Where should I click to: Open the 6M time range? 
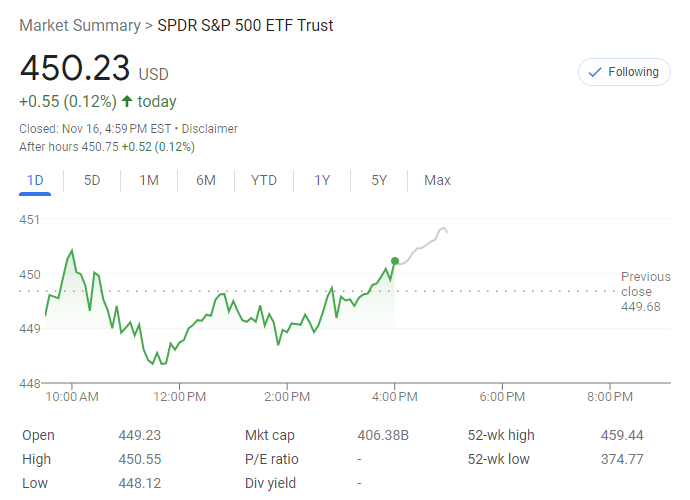tap(206, 180)
